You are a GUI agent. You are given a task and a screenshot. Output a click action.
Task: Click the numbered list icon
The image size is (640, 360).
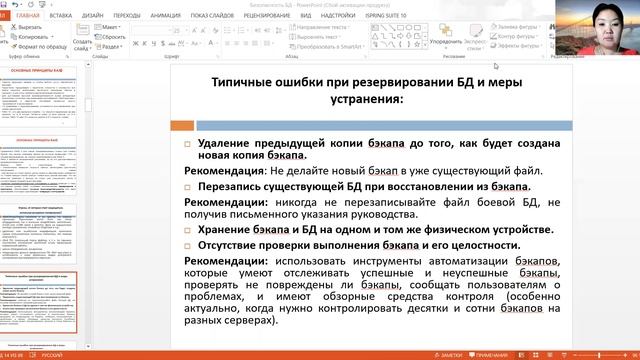click(x=242, y=31)
